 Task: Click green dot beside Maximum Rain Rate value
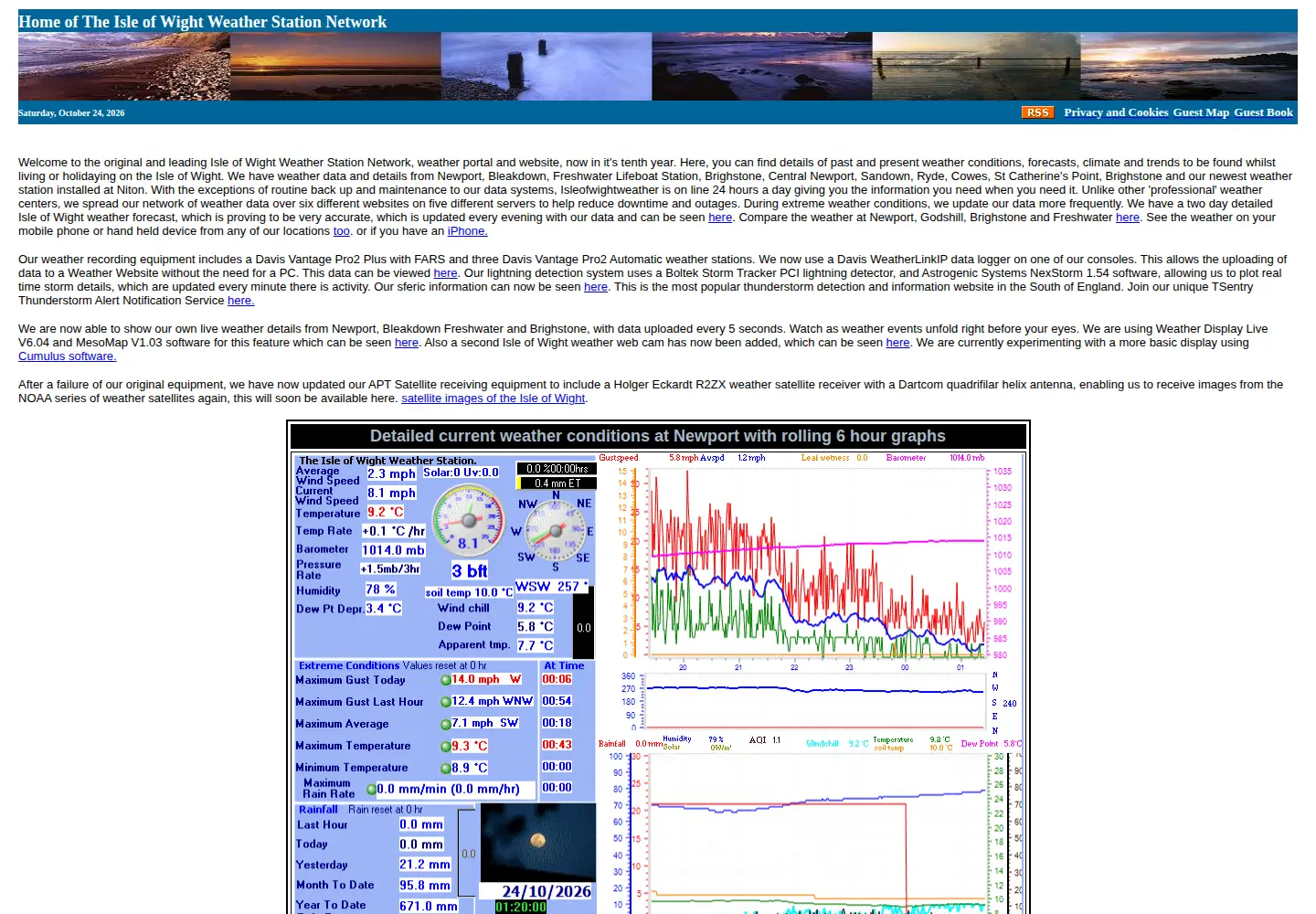372,790
